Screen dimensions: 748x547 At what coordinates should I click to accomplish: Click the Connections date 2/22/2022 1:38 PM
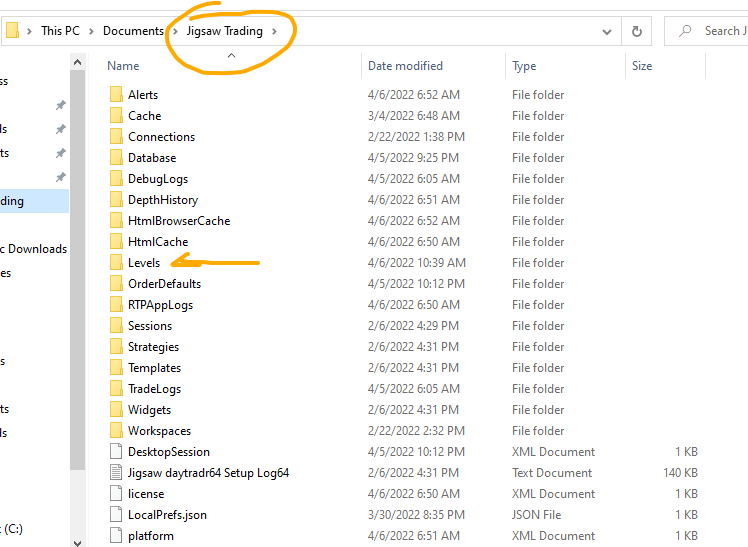(416, 137)
